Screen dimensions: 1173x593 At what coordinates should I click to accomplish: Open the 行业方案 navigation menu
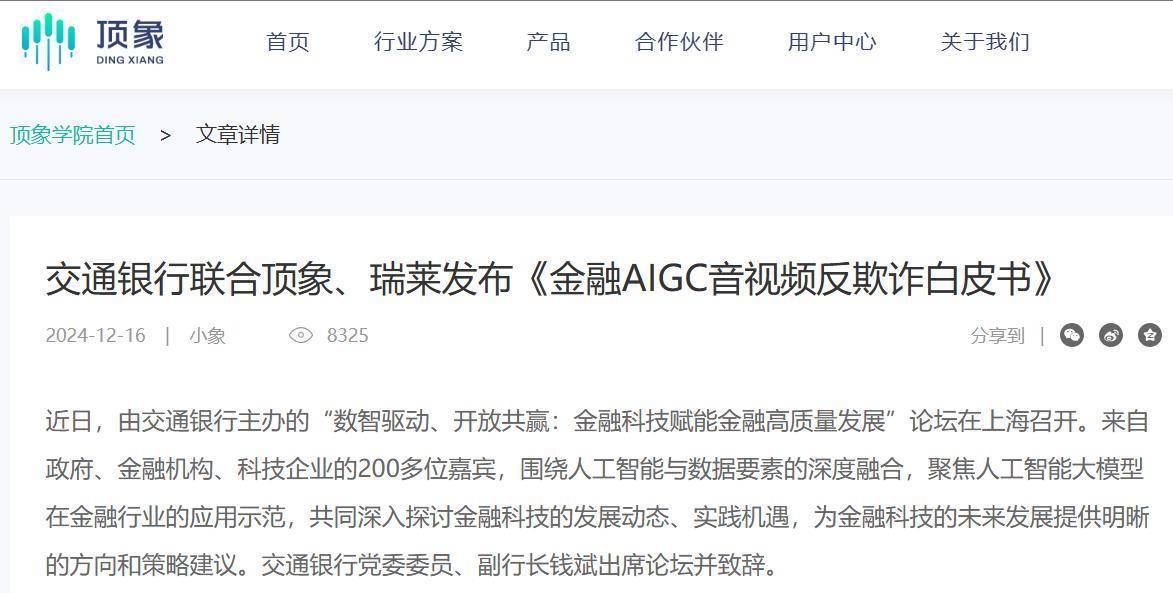point(418,42)
